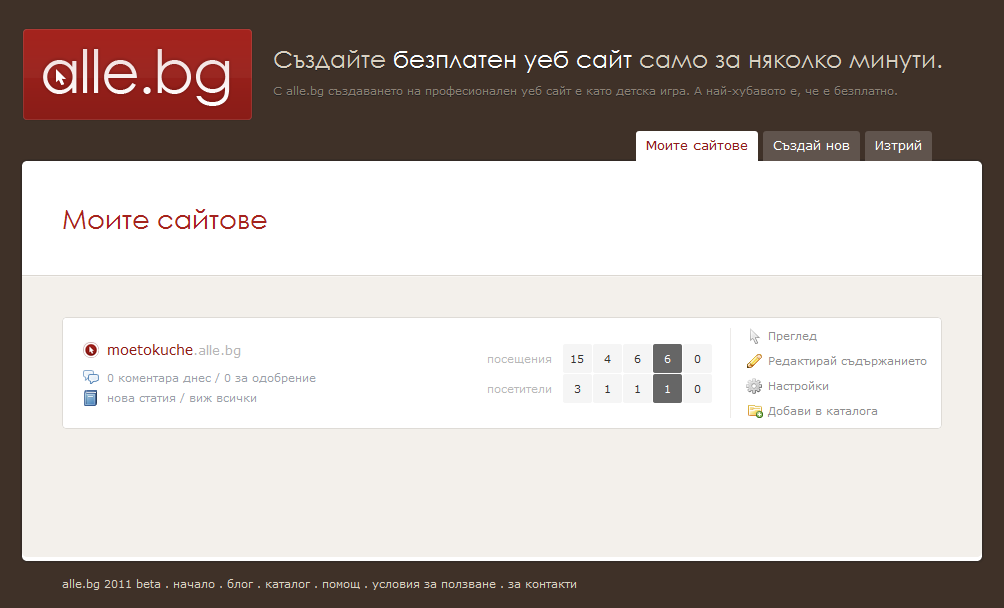
Task: Click the посещения cell showing 4
Action: tap(607, 359)
